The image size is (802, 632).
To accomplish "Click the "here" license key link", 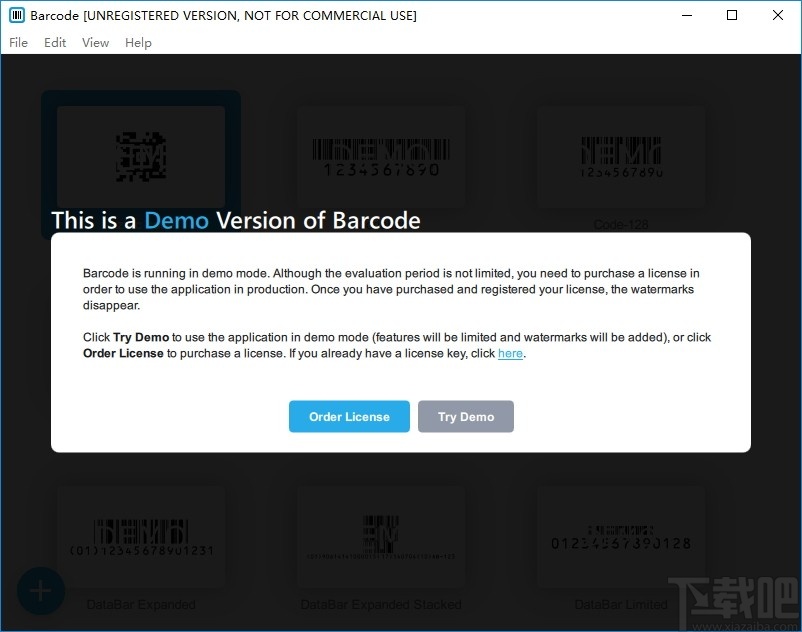I will [510, 353].
